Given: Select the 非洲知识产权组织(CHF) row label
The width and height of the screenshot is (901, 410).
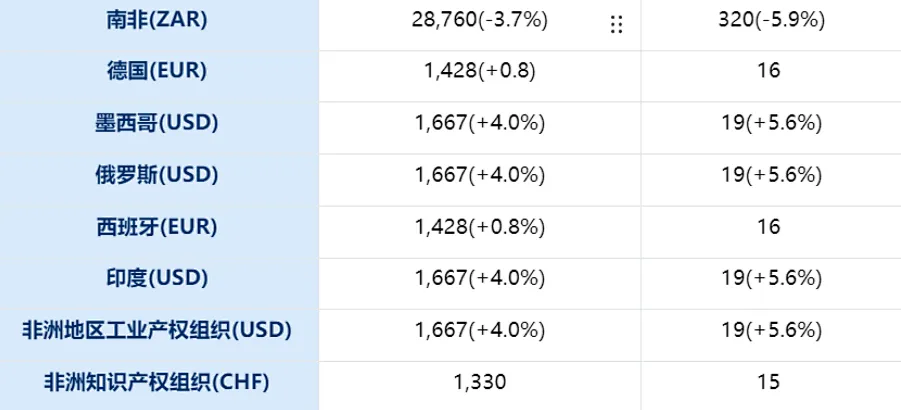Looking at the screenshot, I should click(160, 382).
